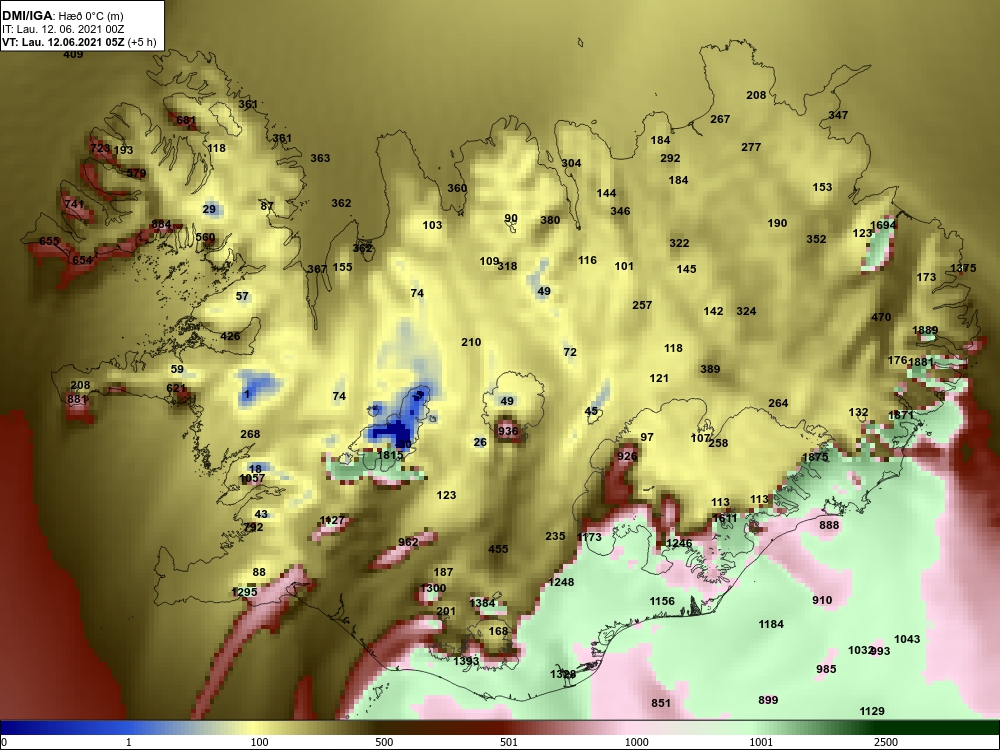Viewport: 1000px width, 750px height.
Task: Click the map value 1889
Action: [x=925, y=330]
